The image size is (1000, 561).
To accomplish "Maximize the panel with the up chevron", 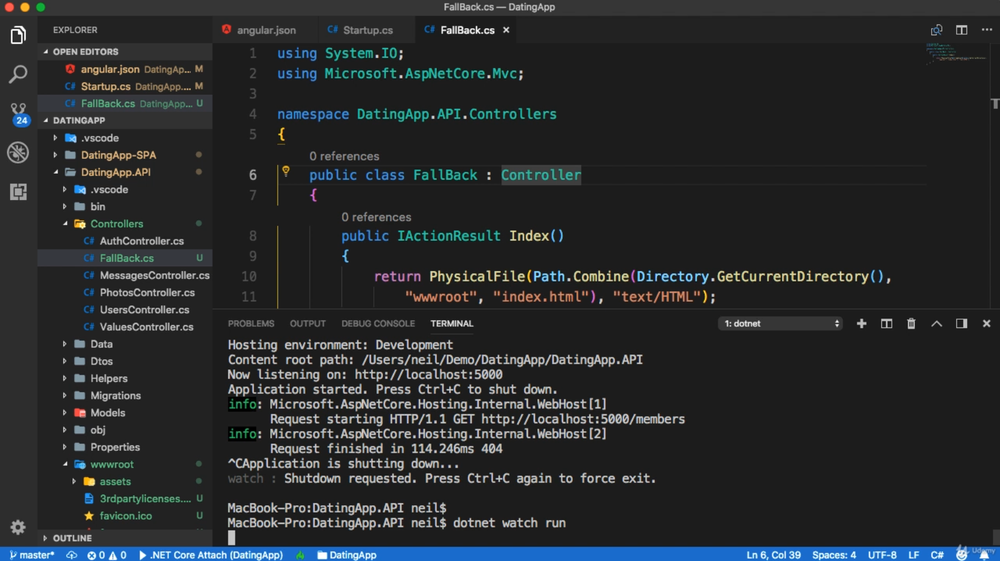I will [x=936, y=324].
